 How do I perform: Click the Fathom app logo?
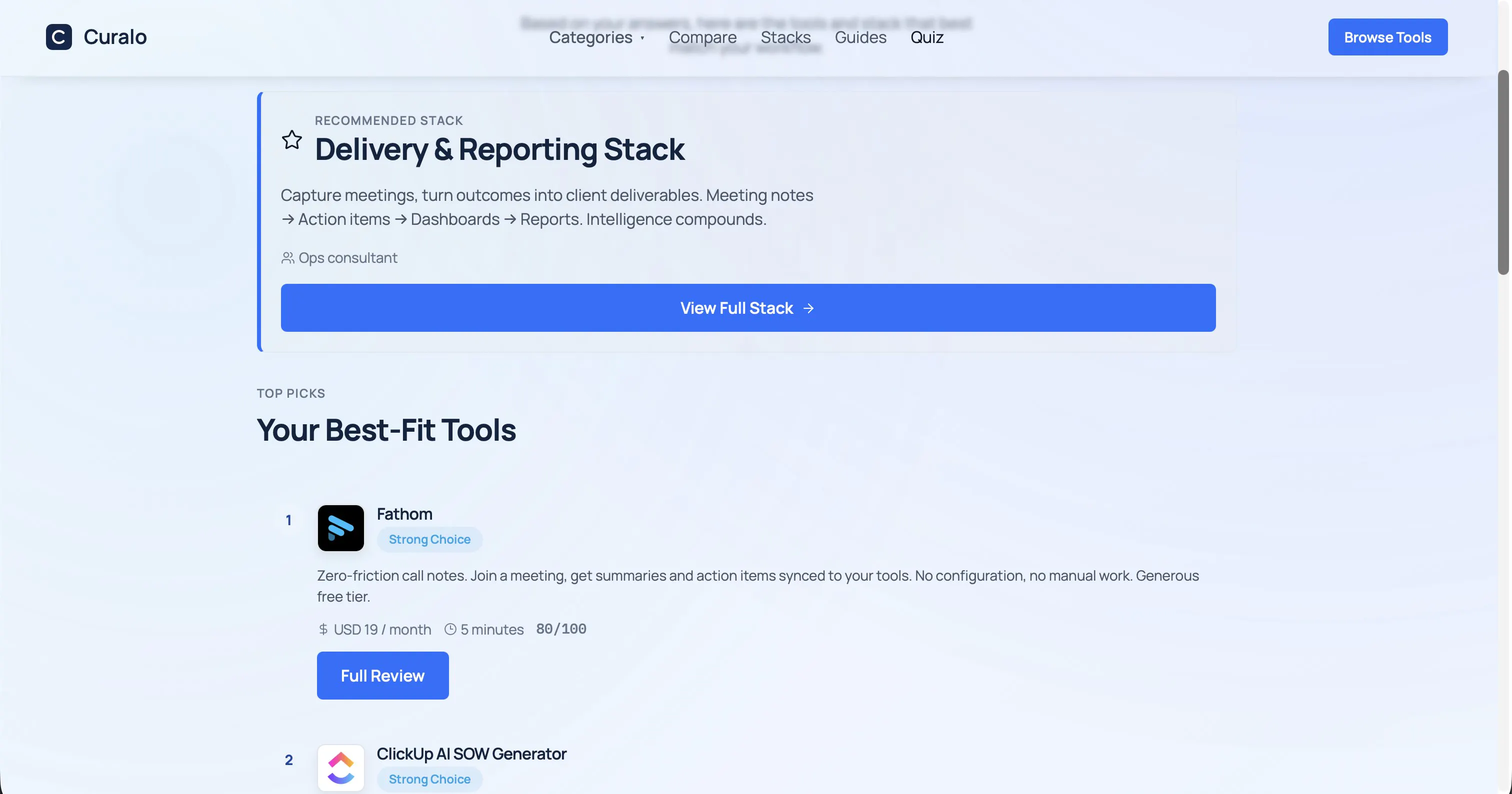pos(340,528)
